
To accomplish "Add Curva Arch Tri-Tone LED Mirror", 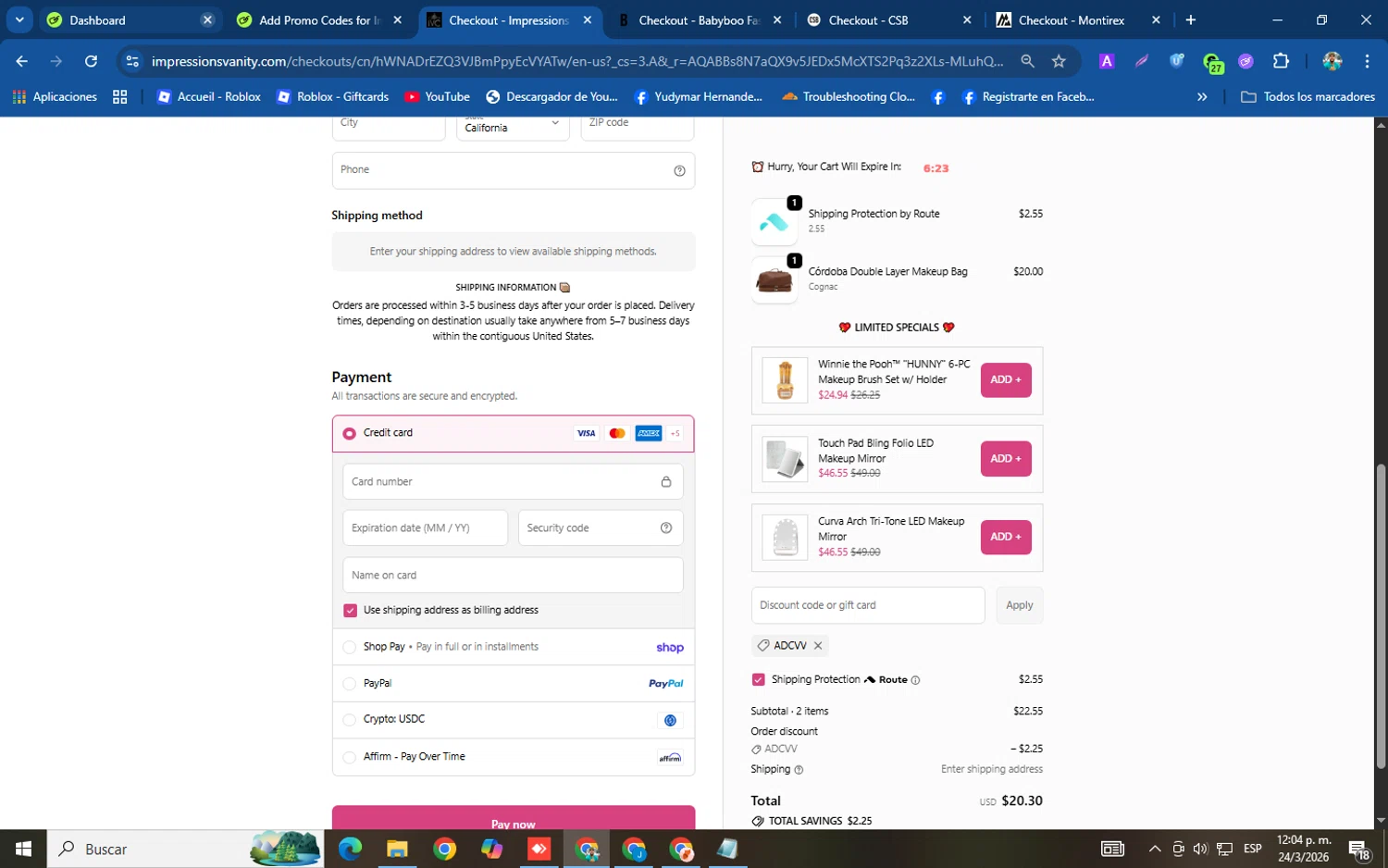I will point(1006,538).
